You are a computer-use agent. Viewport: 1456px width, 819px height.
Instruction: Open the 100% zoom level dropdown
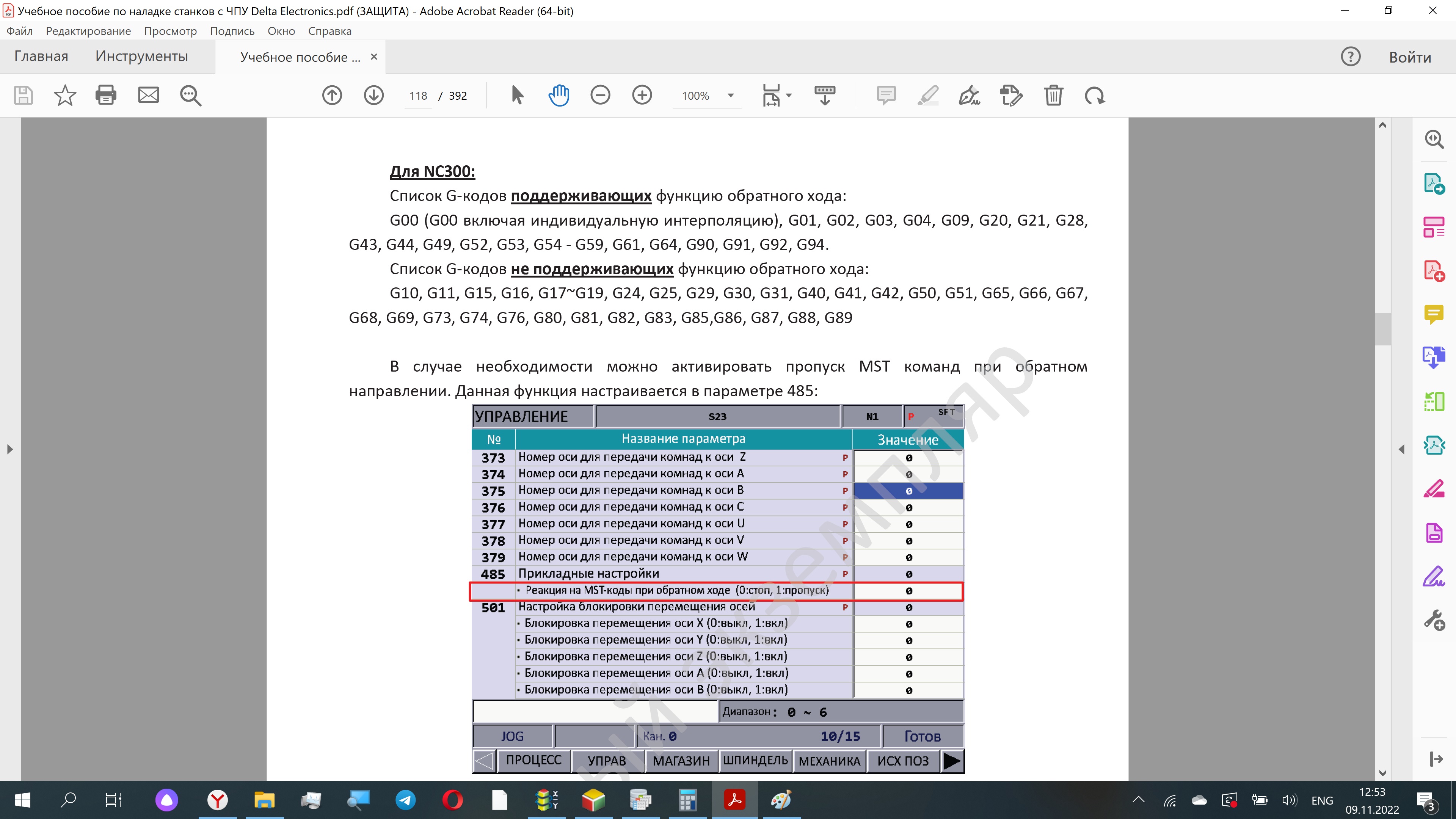(x=730, y=96)
